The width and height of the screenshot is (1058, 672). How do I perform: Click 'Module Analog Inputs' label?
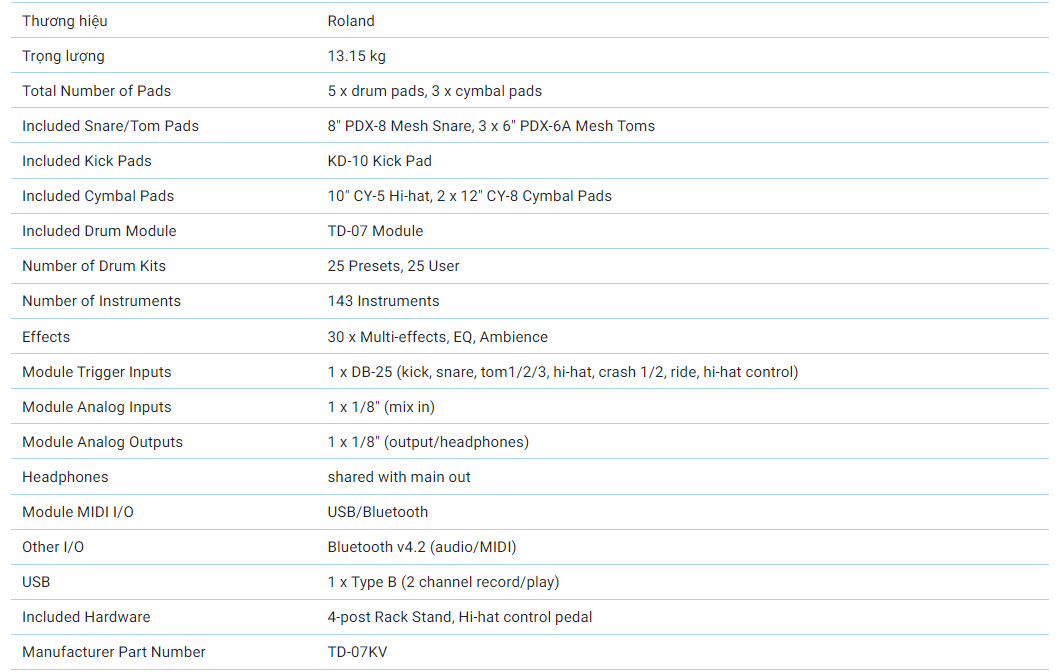click(x=96, y=408)
